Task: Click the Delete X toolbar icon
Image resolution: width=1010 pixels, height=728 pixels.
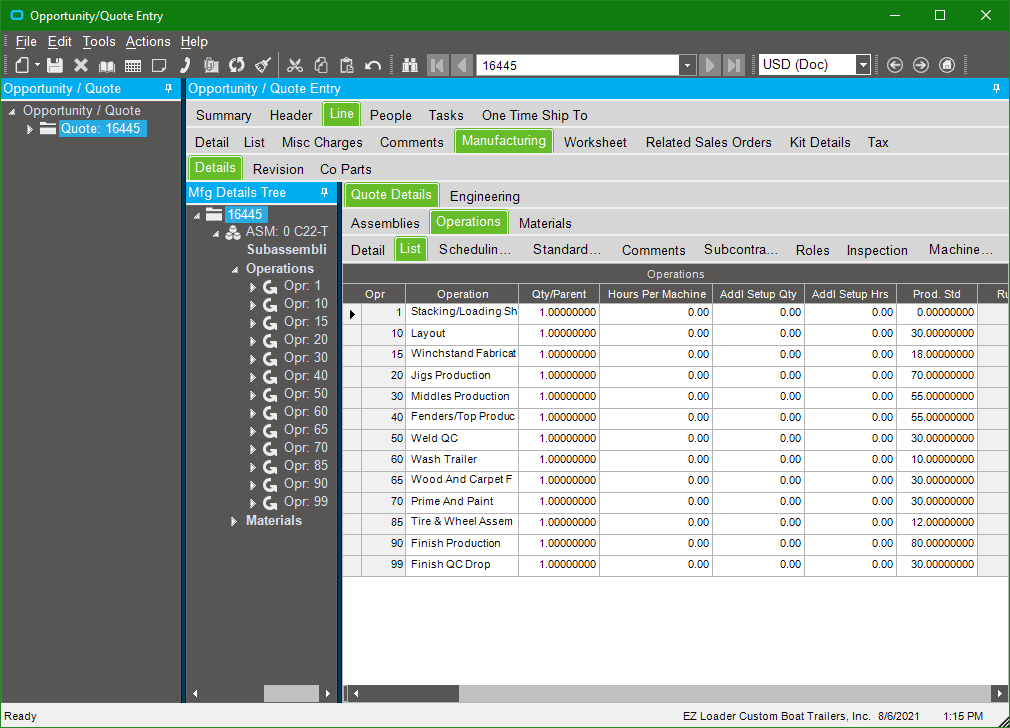Action: (x=81, y=65)
